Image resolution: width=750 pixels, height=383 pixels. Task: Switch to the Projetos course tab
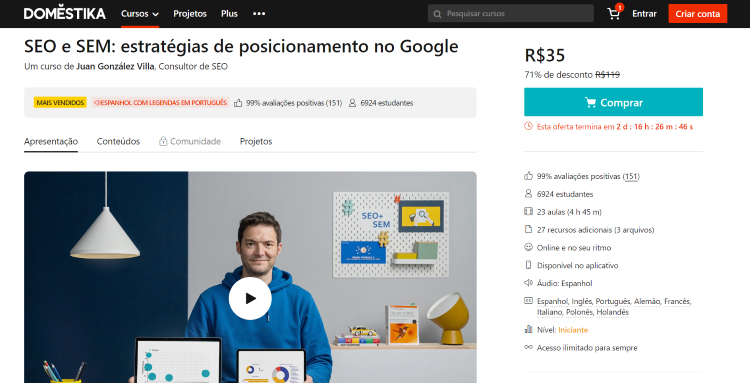256,142
